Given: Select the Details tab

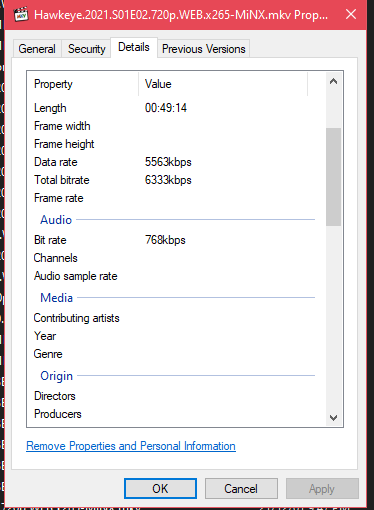Looking at the screenshot, I should pyautogui.click(x=134, y=47).
